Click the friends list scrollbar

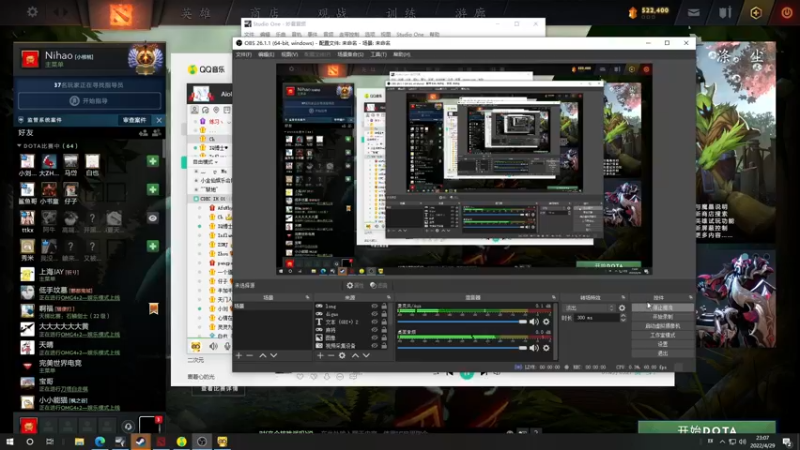click(164, 148)
